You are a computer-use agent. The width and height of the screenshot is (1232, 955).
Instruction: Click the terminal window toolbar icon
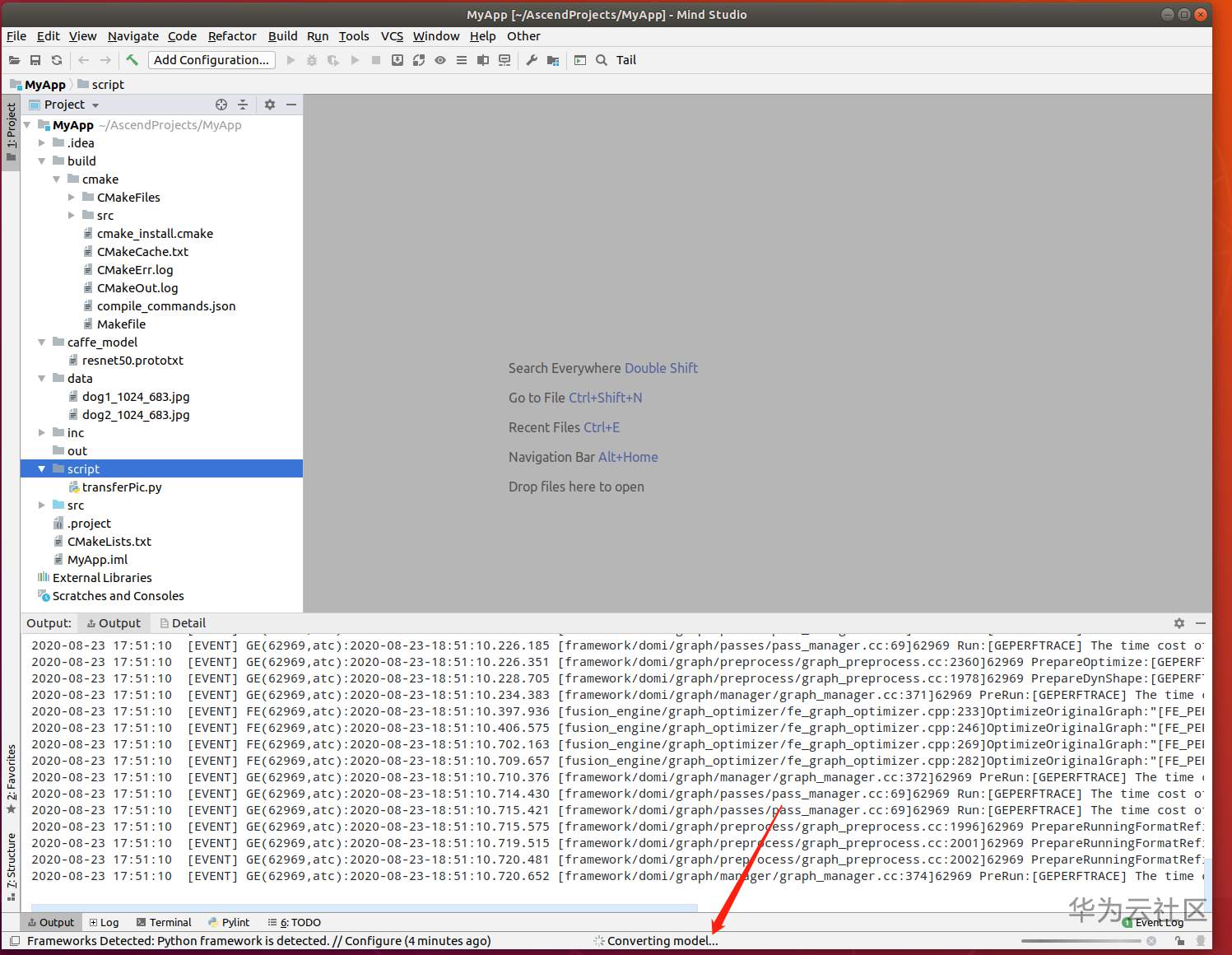(x=580, y=60)
